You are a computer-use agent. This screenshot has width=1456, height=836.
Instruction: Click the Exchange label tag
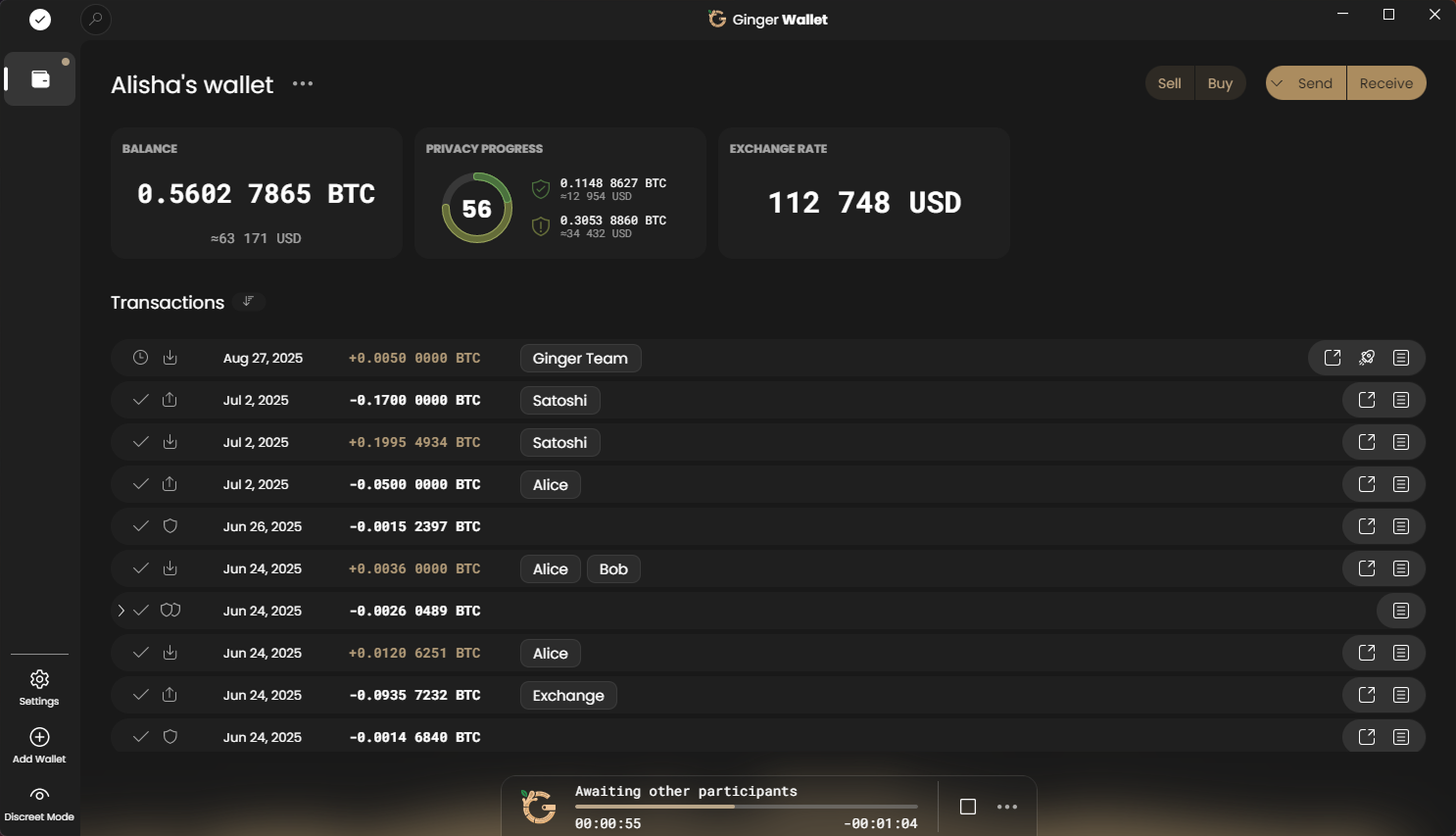pyautogui.click(x=568, y=696)
